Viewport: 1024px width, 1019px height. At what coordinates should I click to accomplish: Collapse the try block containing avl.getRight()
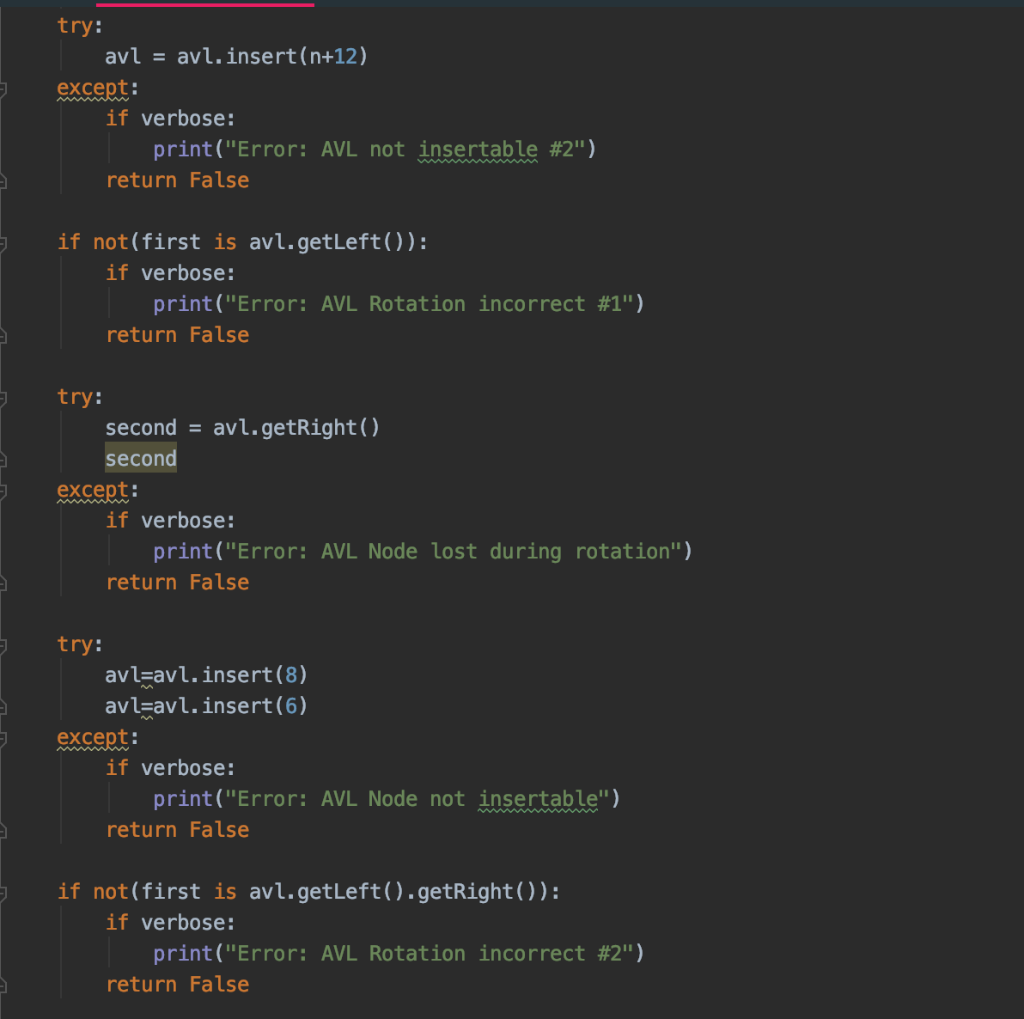point(6,397)
